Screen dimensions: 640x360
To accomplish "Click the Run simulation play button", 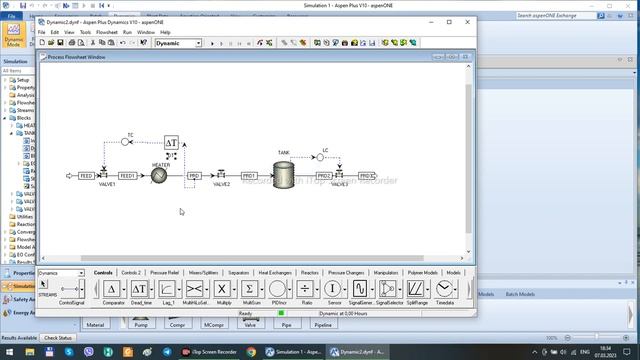I will click(212, 43).
